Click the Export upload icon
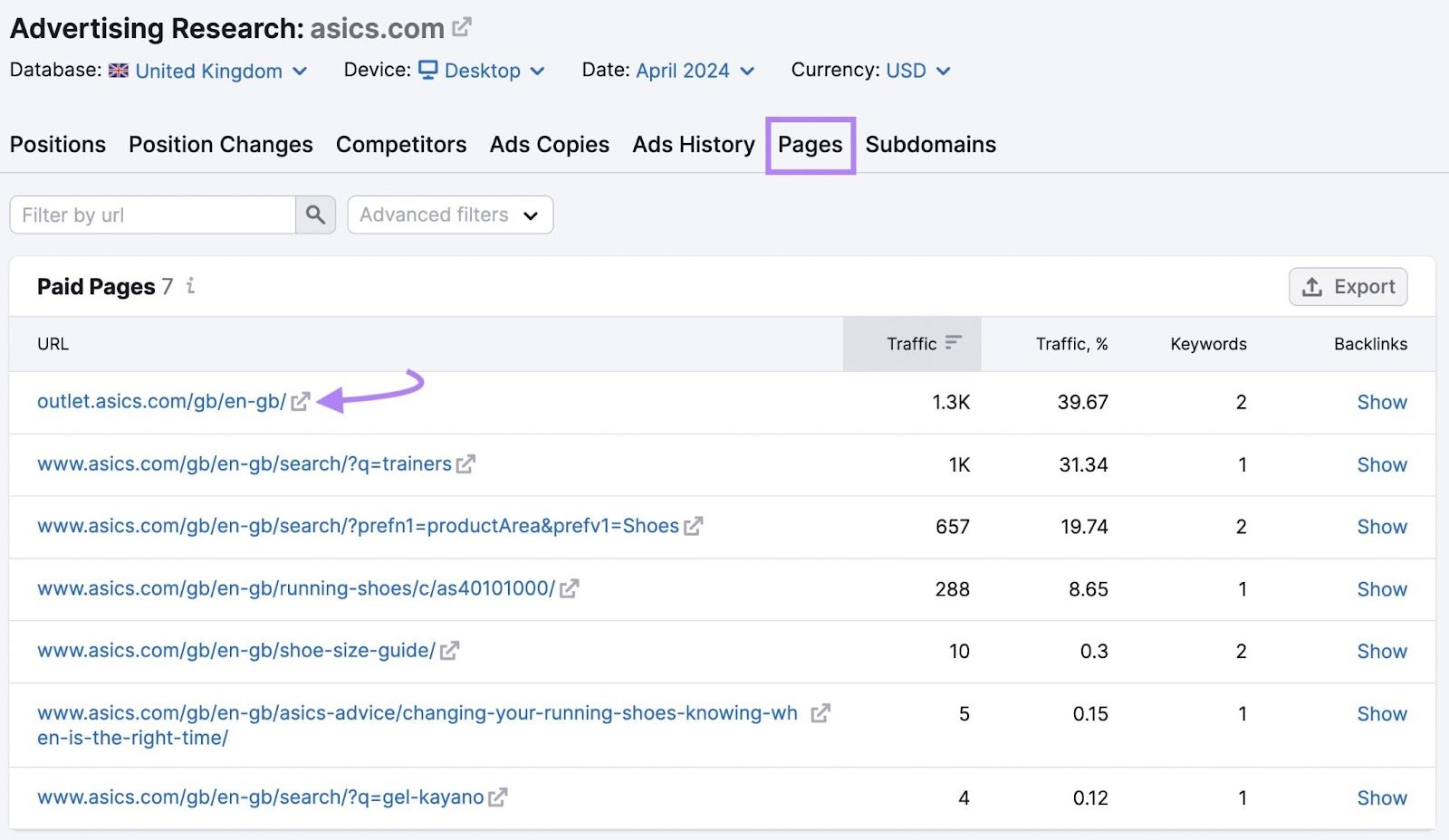The width and height of the screenshot is (1449, 840). click(x=1310, y=286)
